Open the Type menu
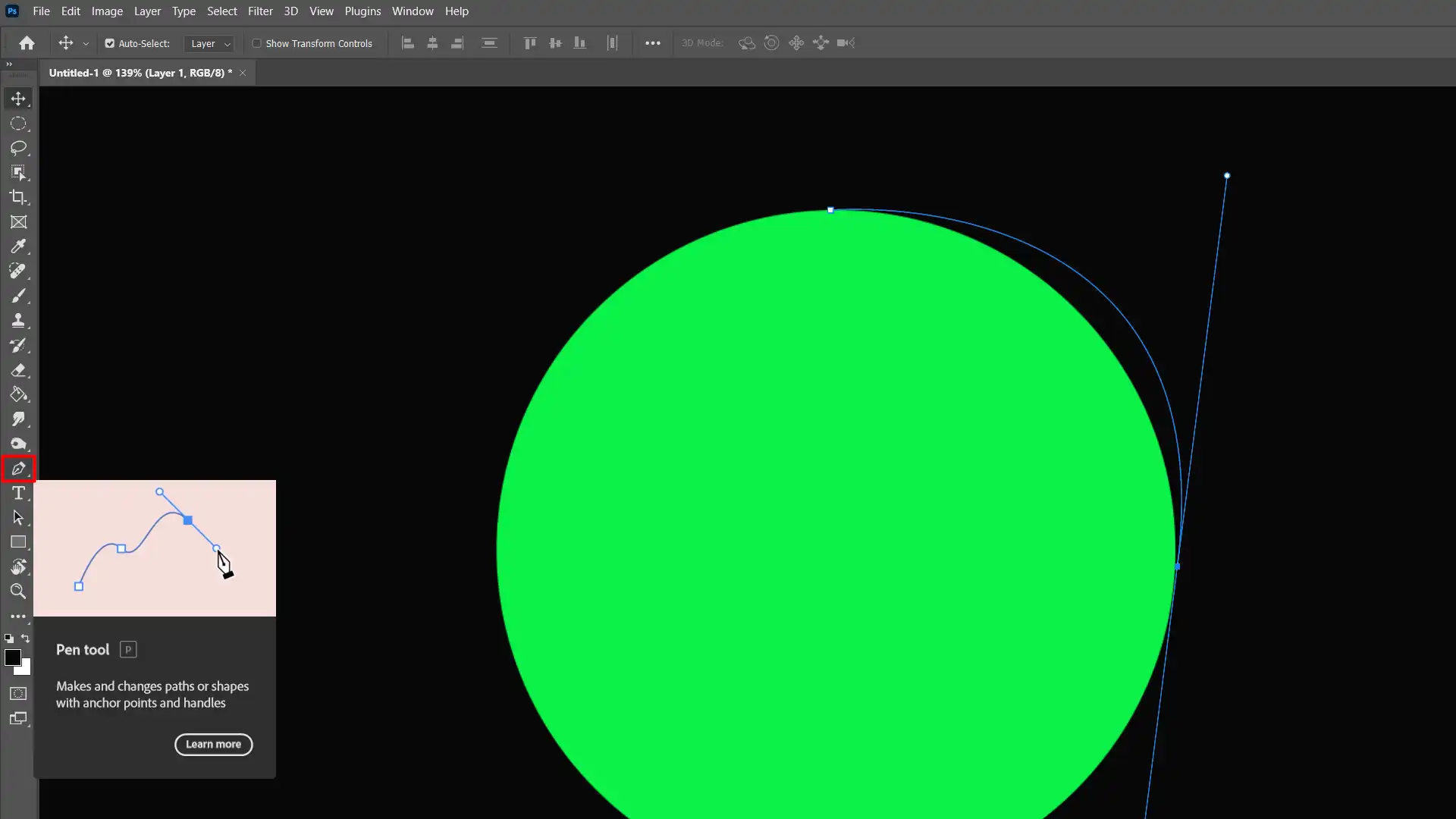Viewport: 1456px width, 819px height. coord(184,11)
